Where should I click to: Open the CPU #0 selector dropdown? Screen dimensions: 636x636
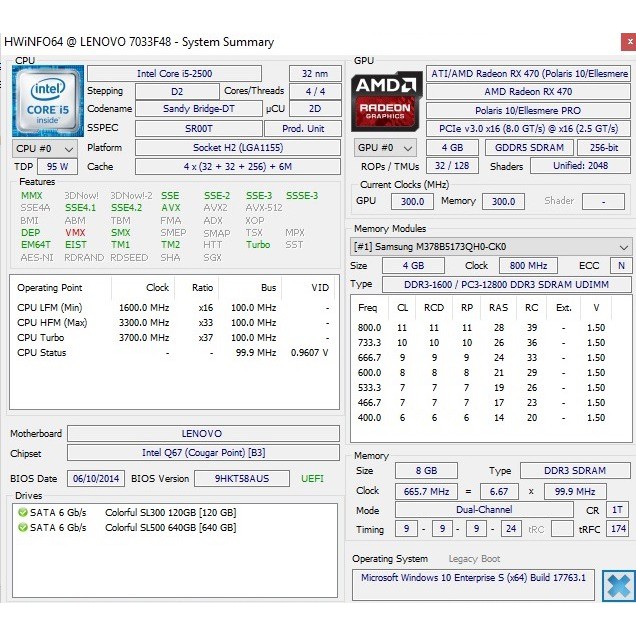click(x=42, y=148)
